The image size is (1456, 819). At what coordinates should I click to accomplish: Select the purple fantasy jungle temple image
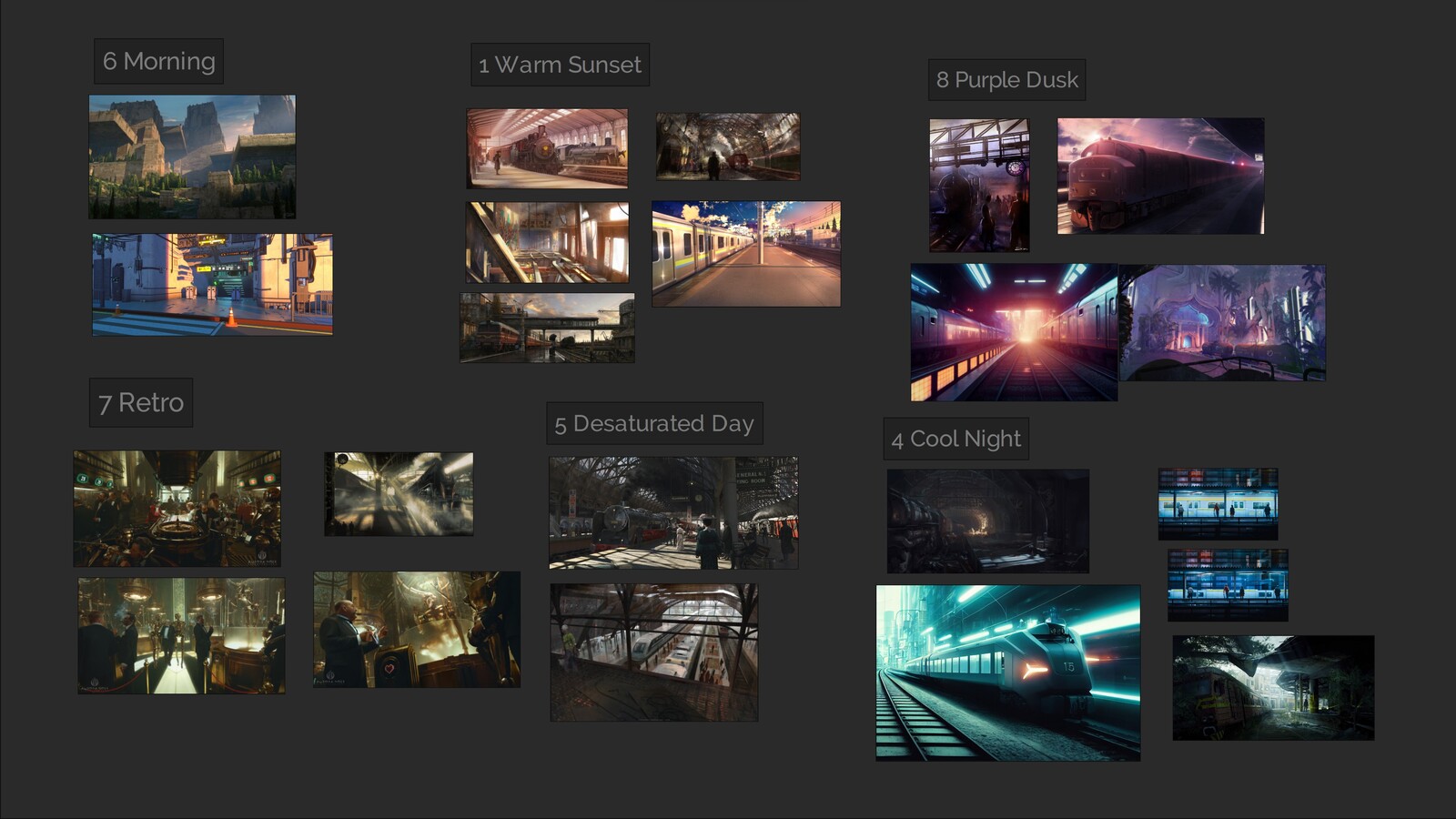[x=1222, y=322]
